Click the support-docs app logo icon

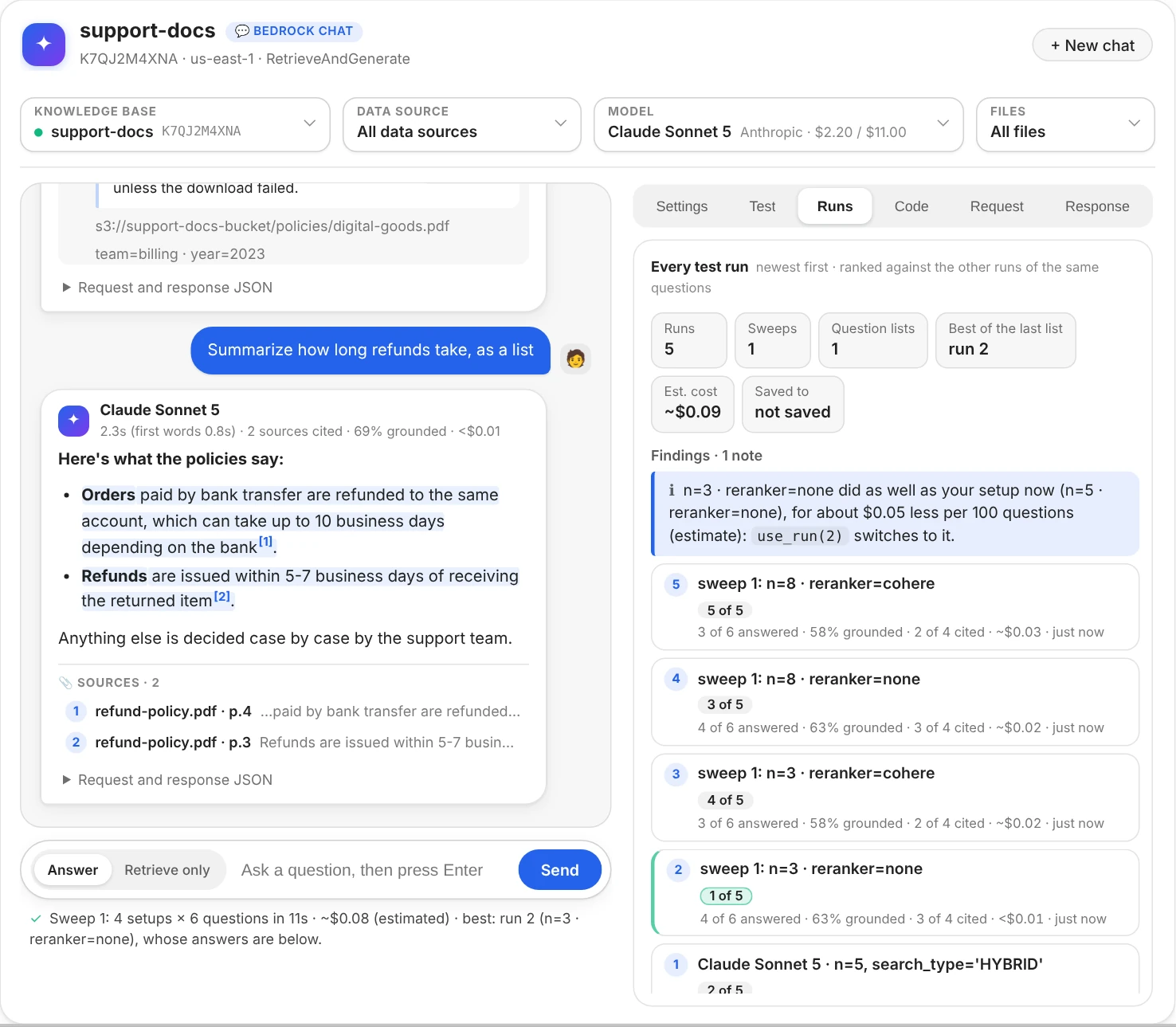(x=44, y=45)
